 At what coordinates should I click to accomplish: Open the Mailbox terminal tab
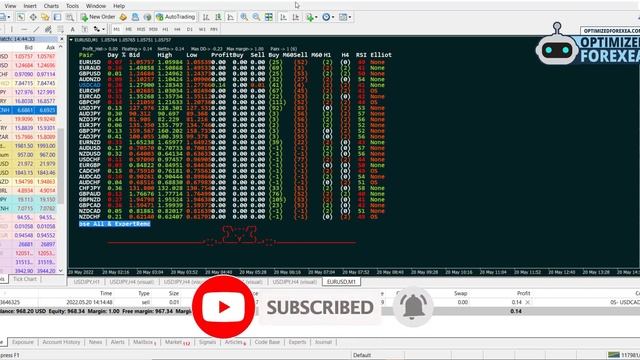[x=144, y=342]
